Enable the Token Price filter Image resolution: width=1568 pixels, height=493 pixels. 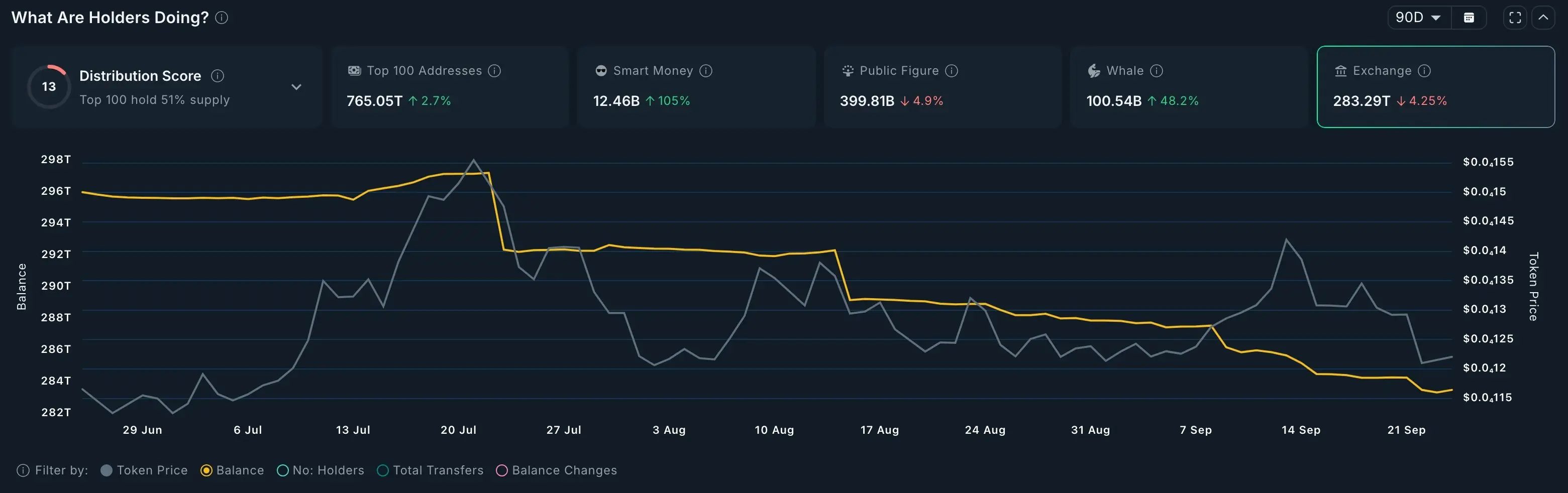pos(107,470)
